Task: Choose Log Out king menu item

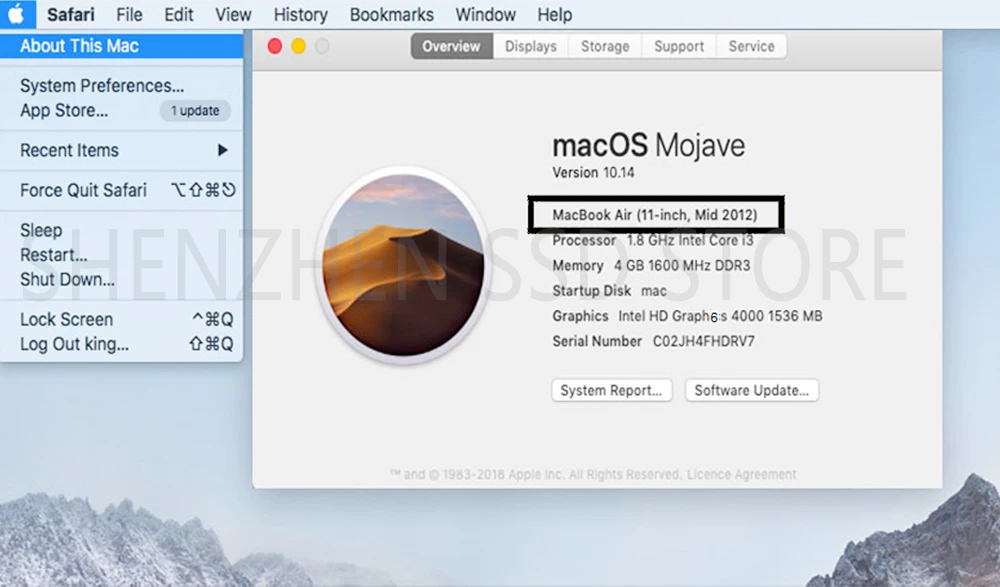Action: [x=121, y=344]
